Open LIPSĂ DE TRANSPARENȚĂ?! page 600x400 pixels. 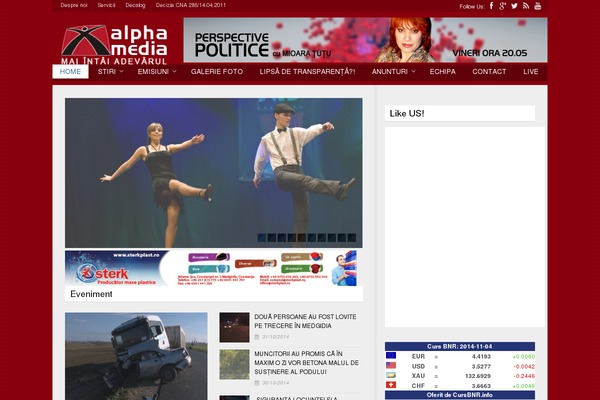[x=307, y=72]
